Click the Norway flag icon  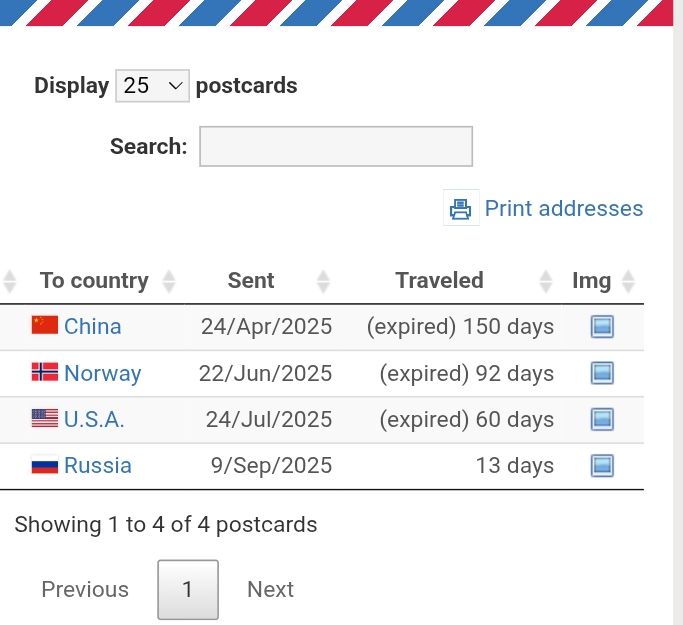pyautogui.click(x=45, y=373)
